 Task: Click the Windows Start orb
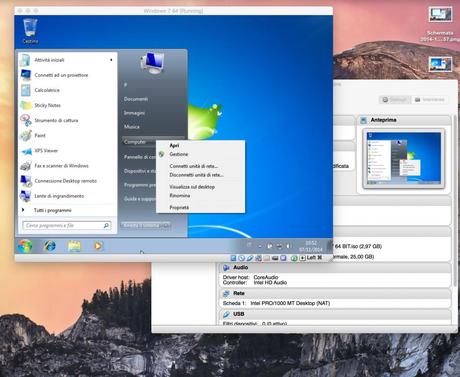point(25,246)
